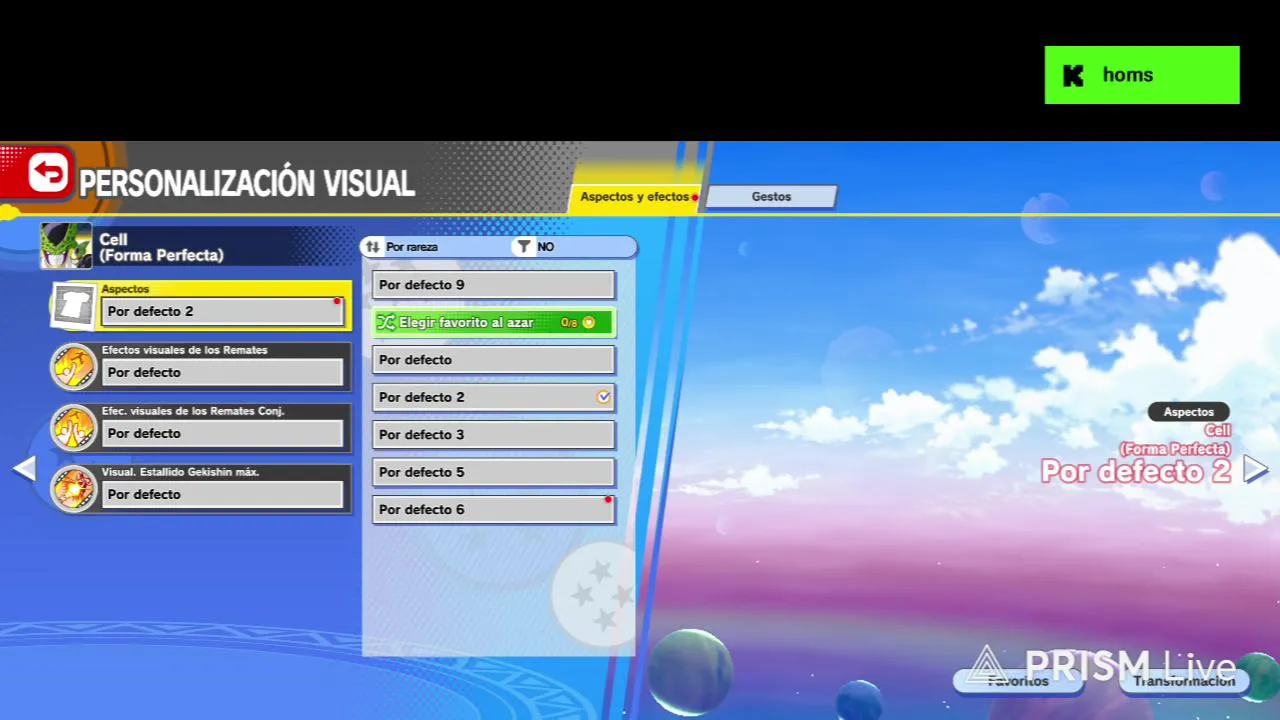
Task: Select the Por defecto list entry
Action: [494, 360]
